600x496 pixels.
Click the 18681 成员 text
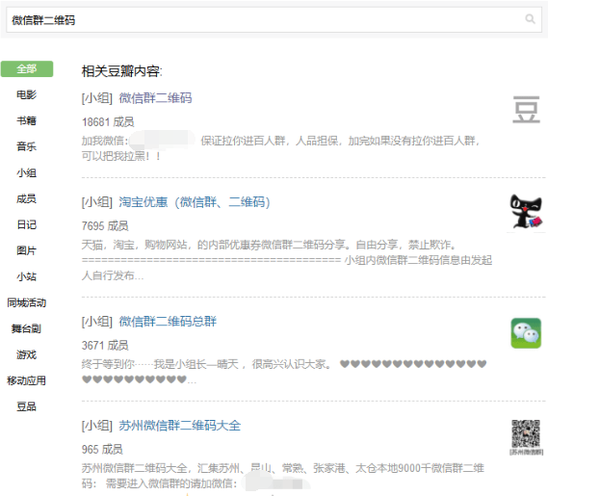pos(108,122)
